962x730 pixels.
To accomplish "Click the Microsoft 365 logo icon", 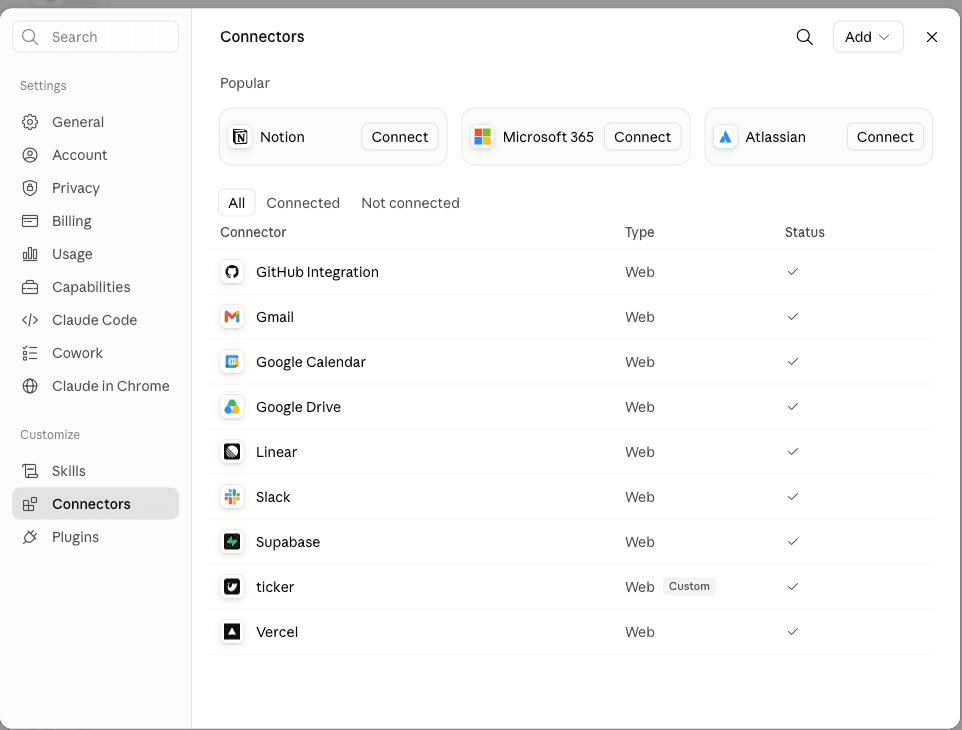I will point(482,137).
